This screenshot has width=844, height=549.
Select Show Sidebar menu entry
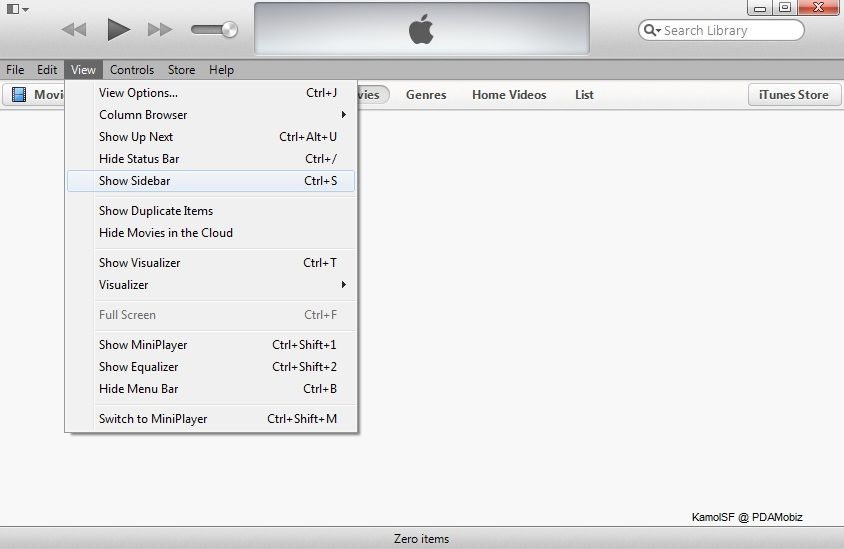point(211,181)
